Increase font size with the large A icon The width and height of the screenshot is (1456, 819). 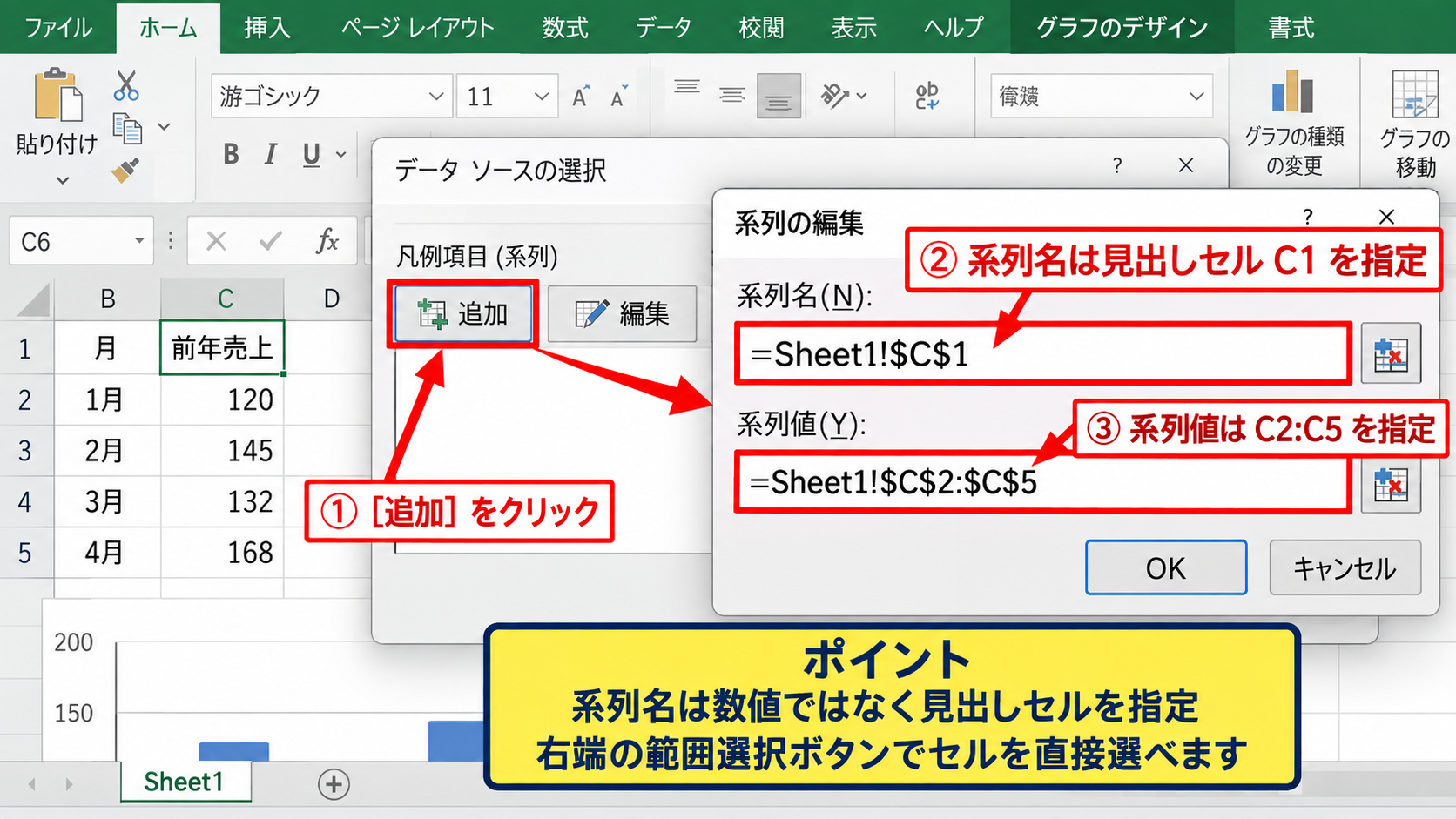[x=581, y=96]
